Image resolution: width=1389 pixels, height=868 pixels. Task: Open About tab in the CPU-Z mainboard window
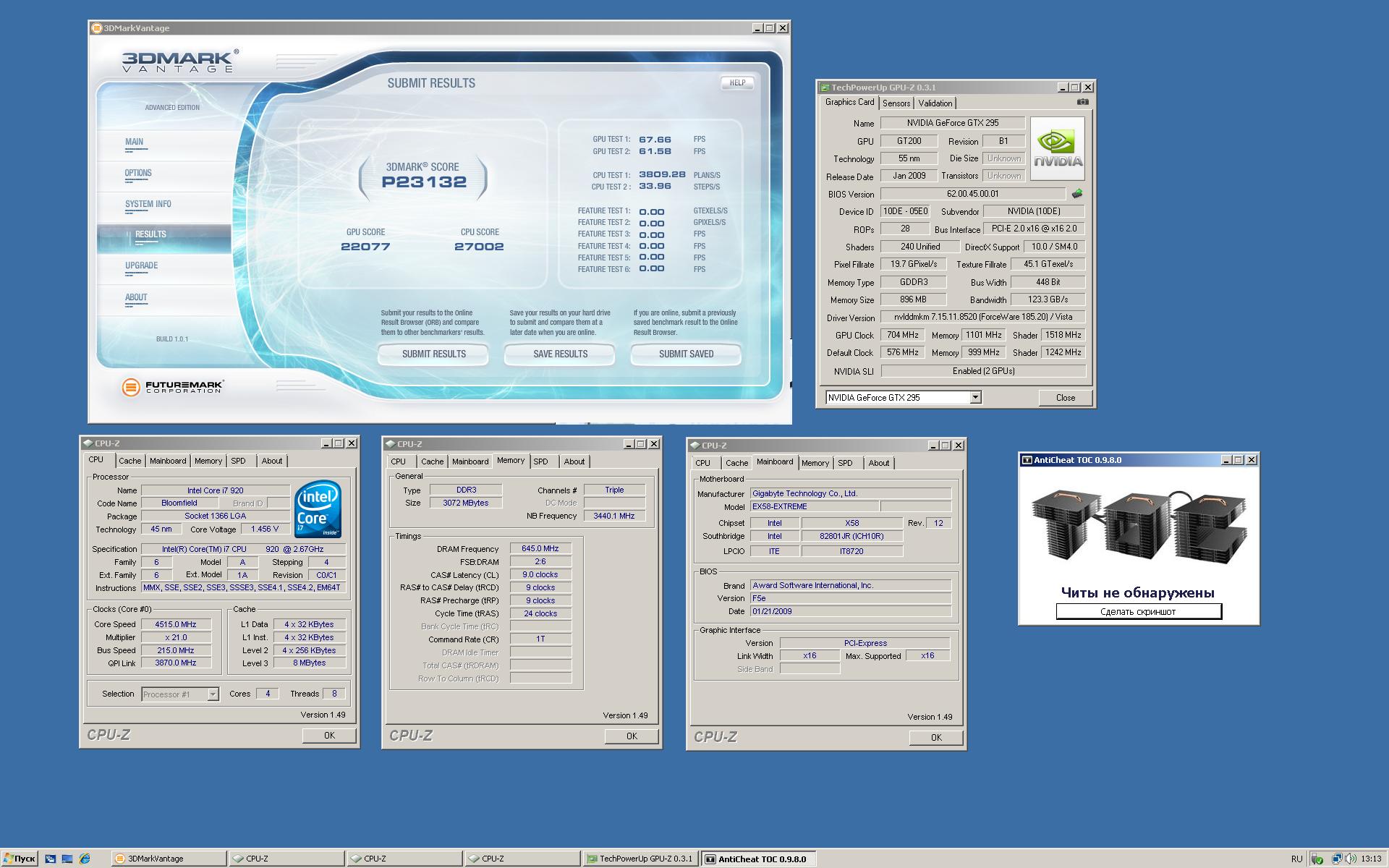pos(879,463)
